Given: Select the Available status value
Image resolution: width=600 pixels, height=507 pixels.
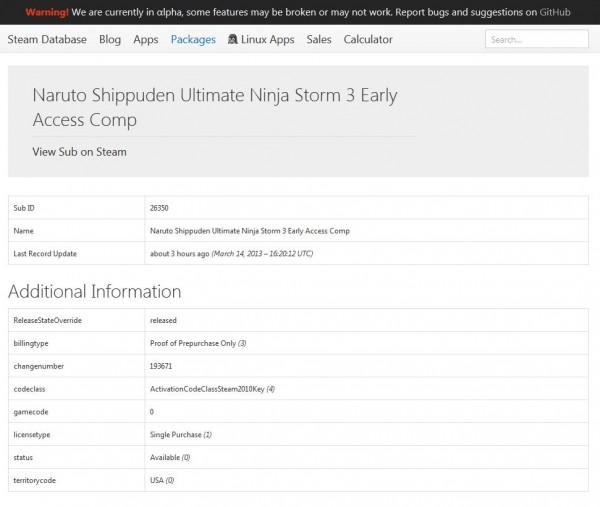Looking at the screenshot, I should (x=170, y=458).
